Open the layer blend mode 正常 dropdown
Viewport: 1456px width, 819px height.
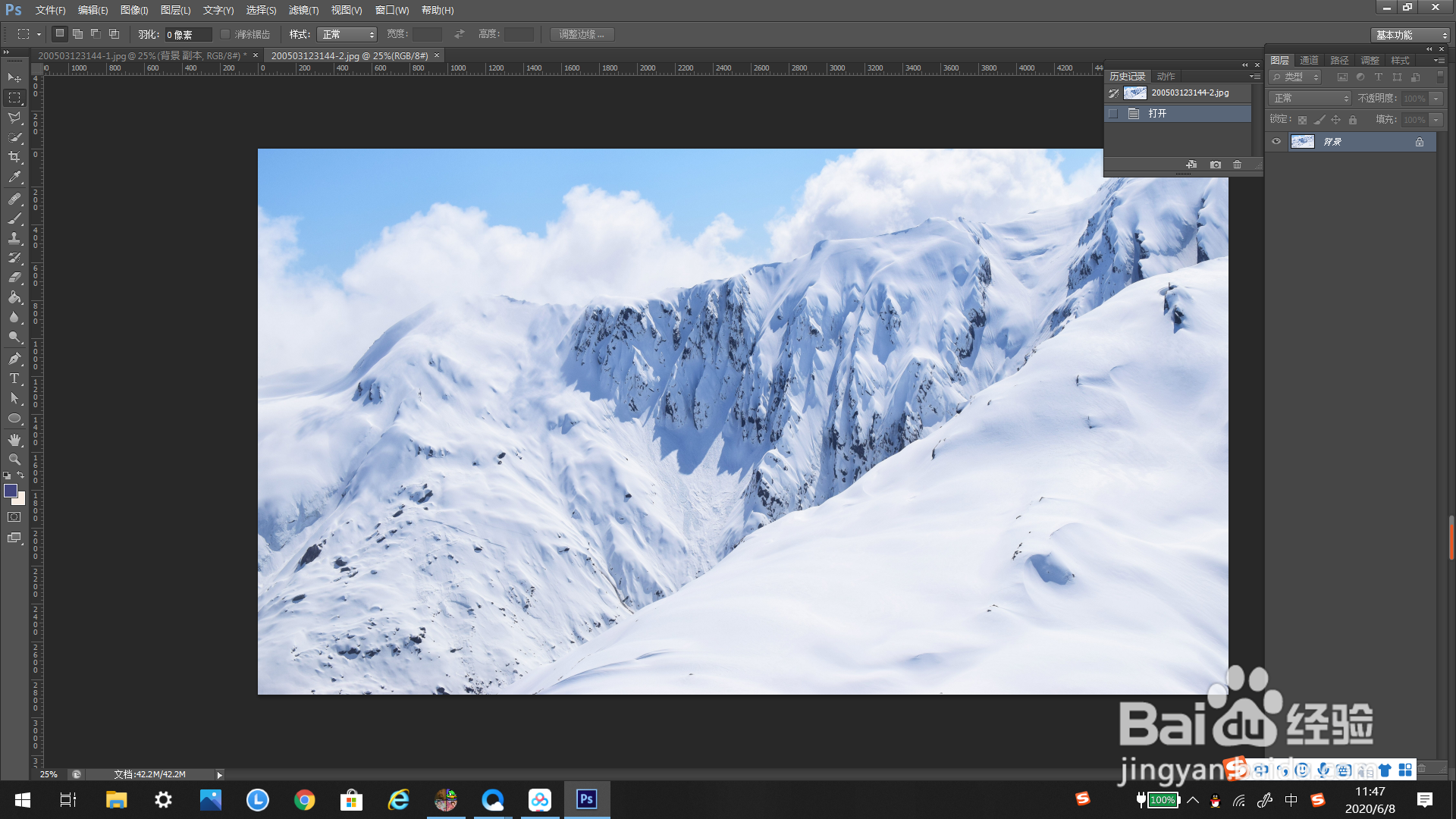coord(1310,99)
